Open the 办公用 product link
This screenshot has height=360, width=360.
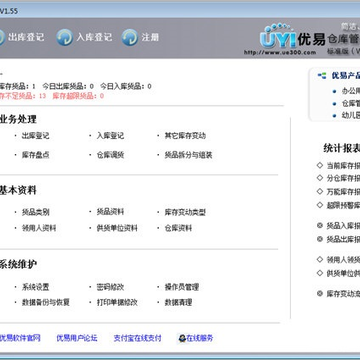coord(351,91)
